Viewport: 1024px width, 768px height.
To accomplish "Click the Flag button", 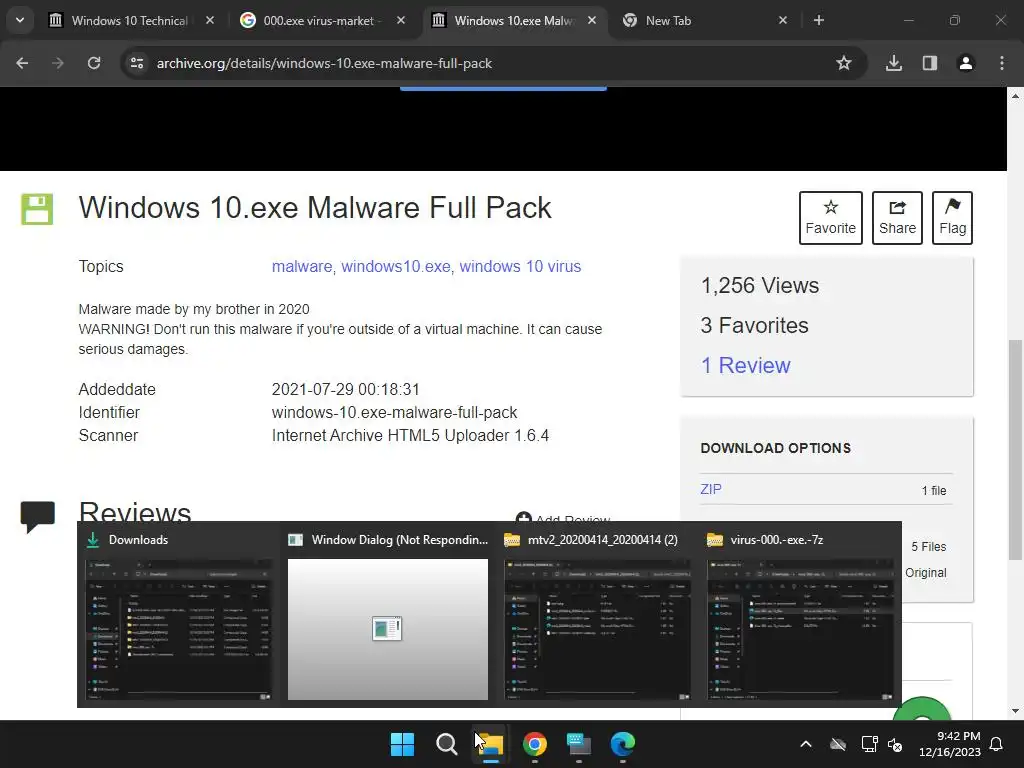I will [x=952, y=218].
